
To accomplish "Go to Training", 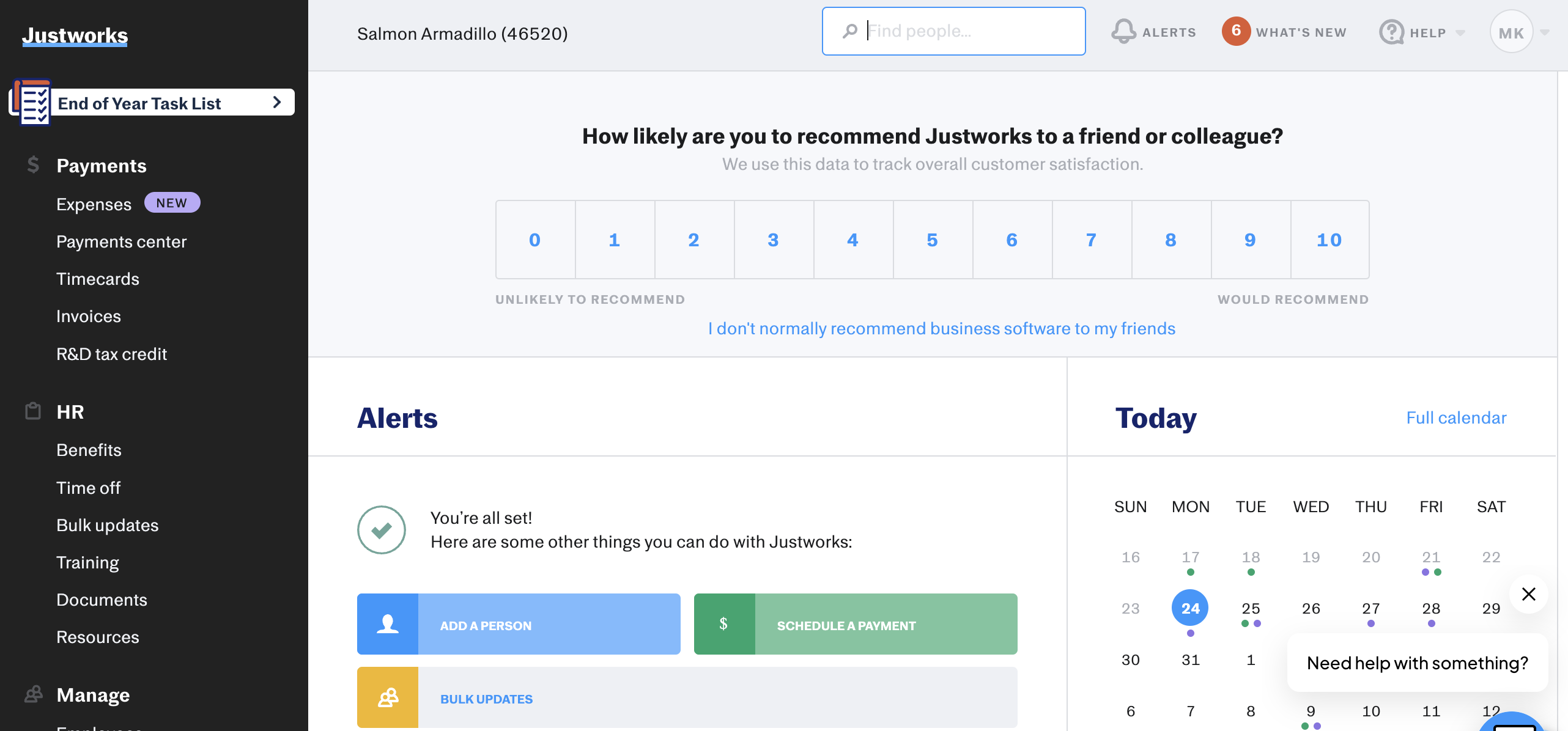I will click(87, 562).
